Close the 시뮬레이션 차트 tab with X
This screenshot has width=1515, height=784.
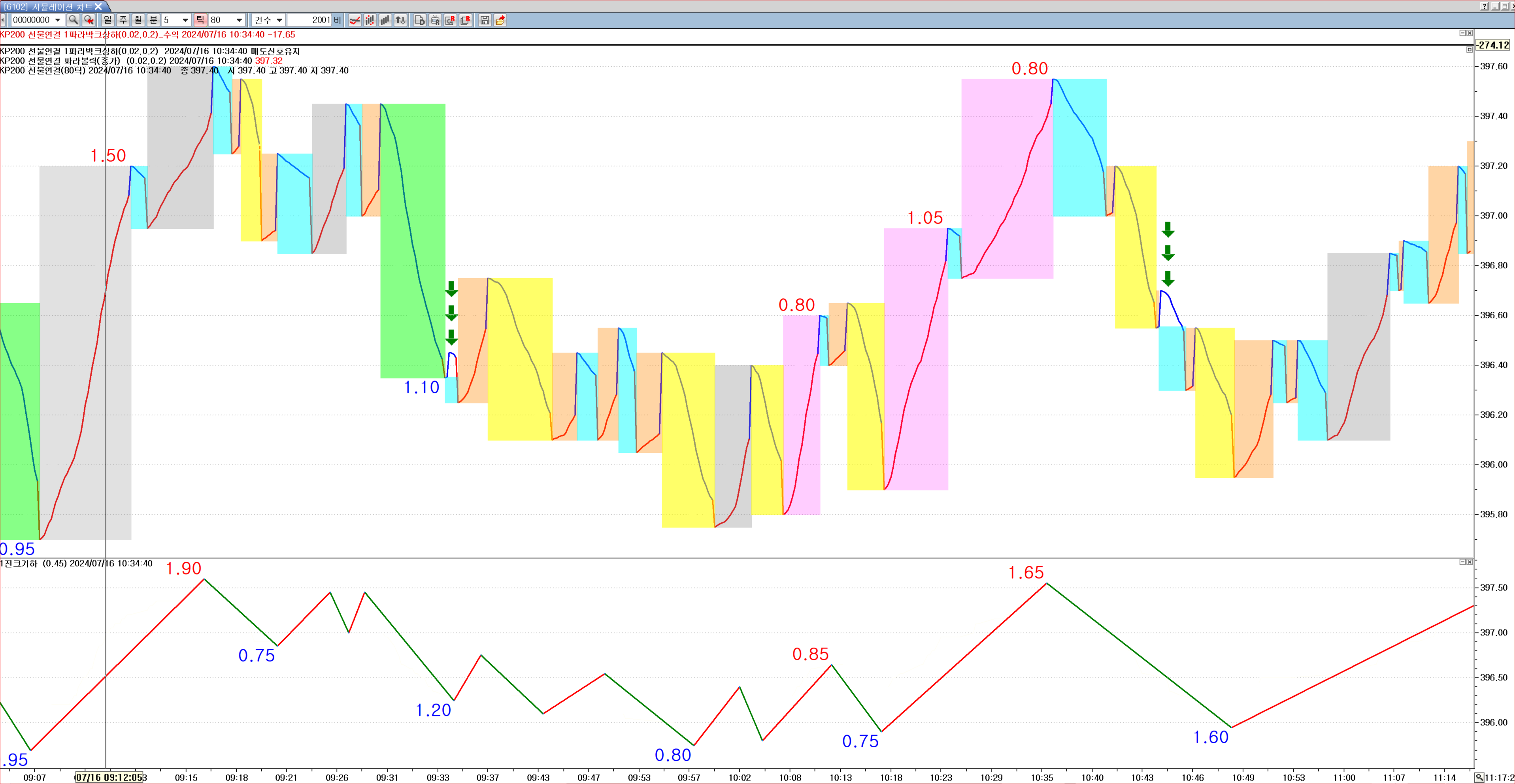(98, 6)
